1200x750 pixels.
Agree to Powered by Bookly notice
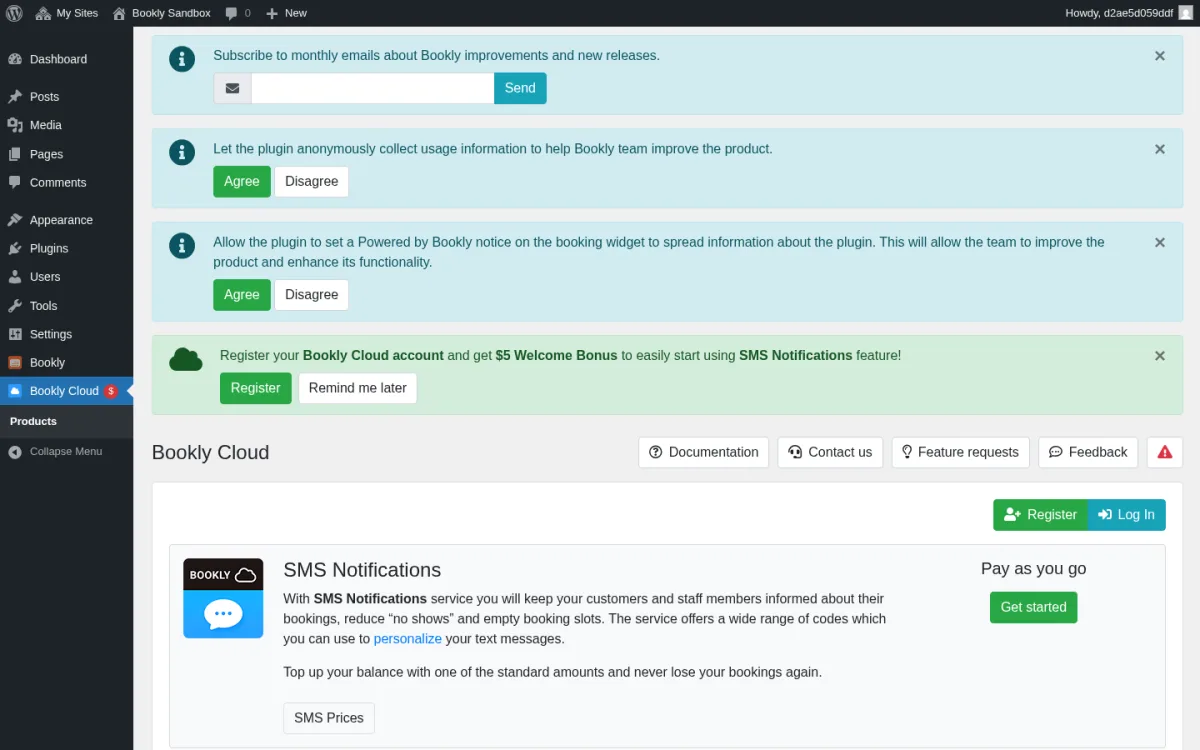(x=242, y=294)
